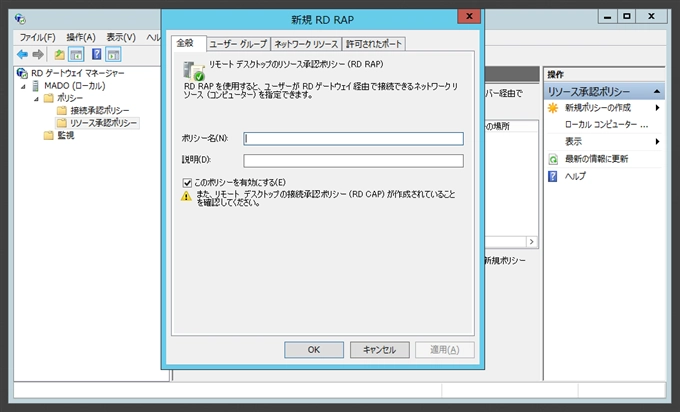
Task: Expand the 表示 submenu arrow in actions
Action: [657, 141]
